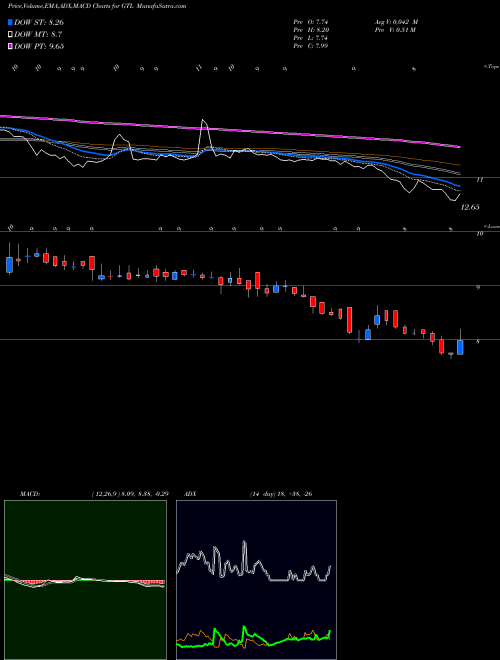Click the 9 price axis label
Screen dimensions: 500x660
pyautogui.click(x=478, y=287)
